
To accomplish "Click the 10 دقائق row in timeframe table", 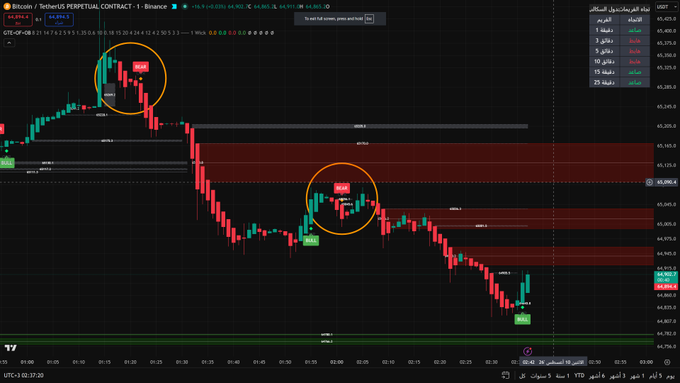I will point(619,62).
